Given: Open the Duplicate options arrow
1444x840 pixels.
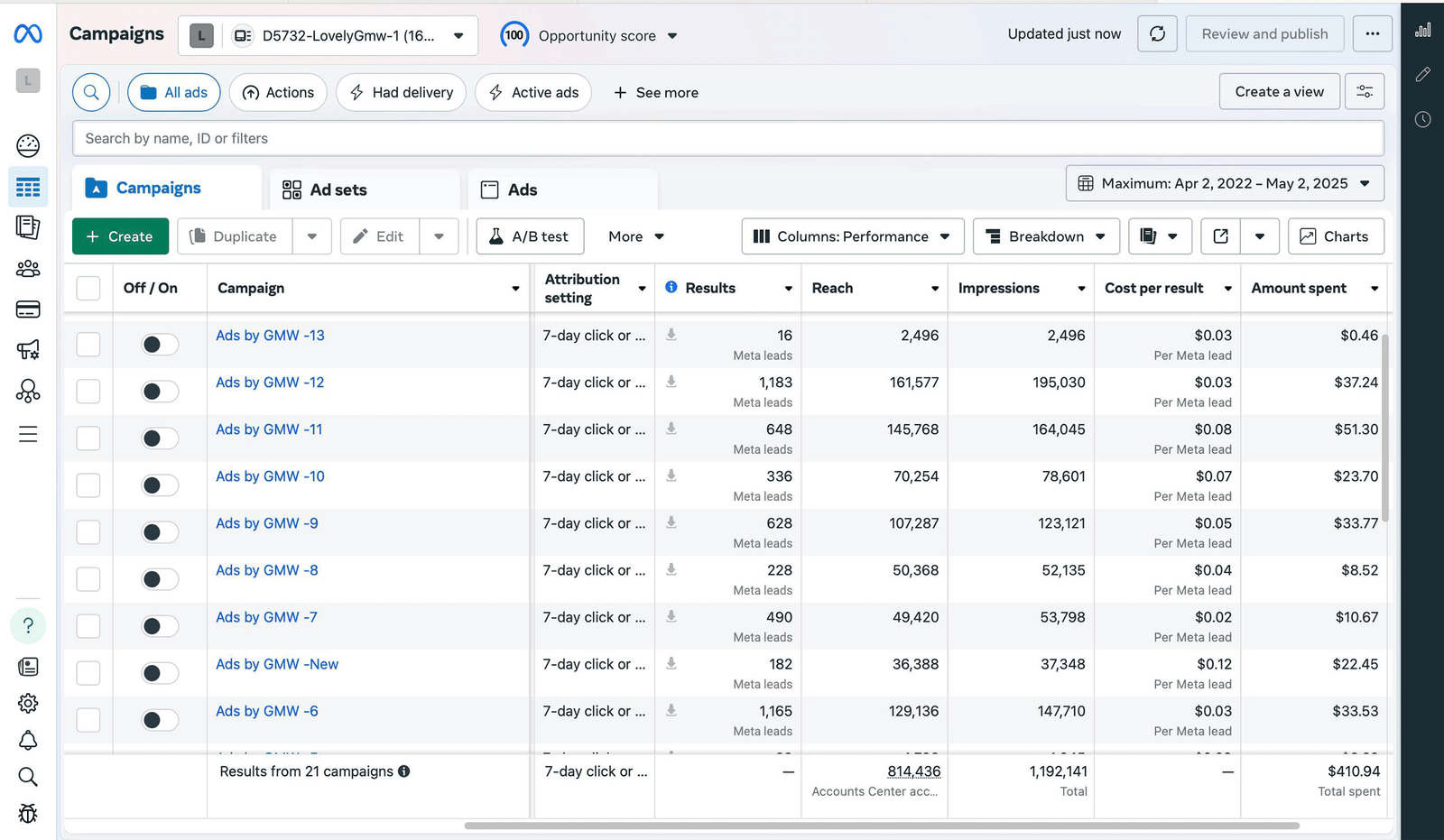Looking at the screenshot, I should pyautogui.click(x=312, y=236).
